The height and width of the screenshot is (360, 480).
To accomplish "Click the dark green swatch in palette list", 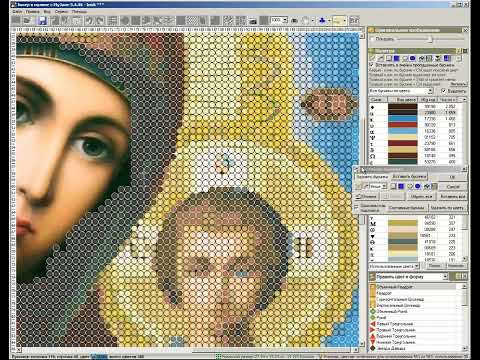I will 402,162.
